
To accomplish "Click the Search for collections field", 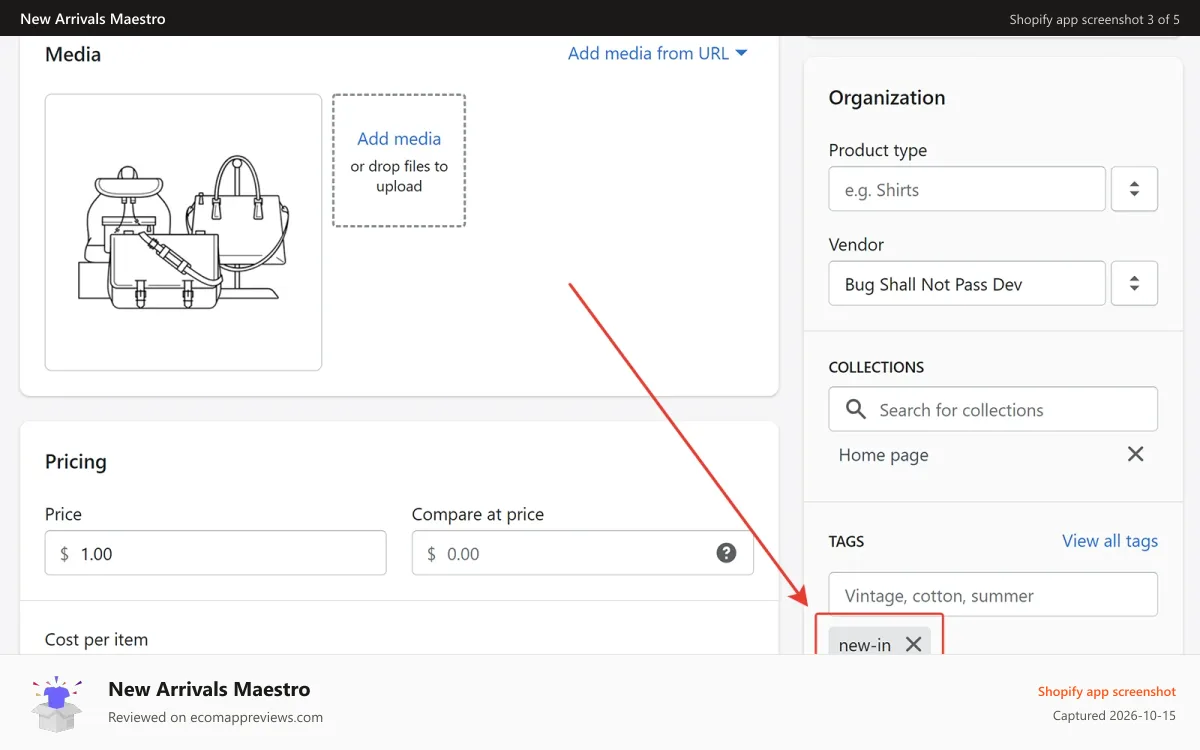I will click(993, 409).
